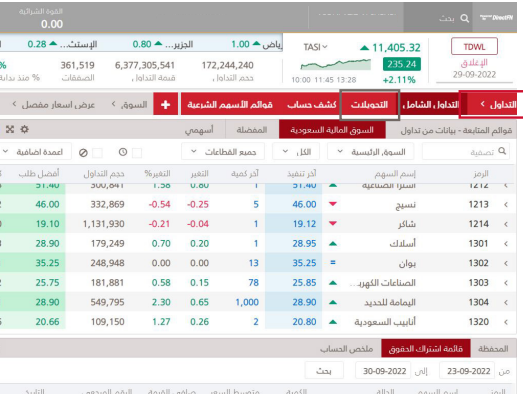Expand row chevron for symbol 1301

[506, 244]
